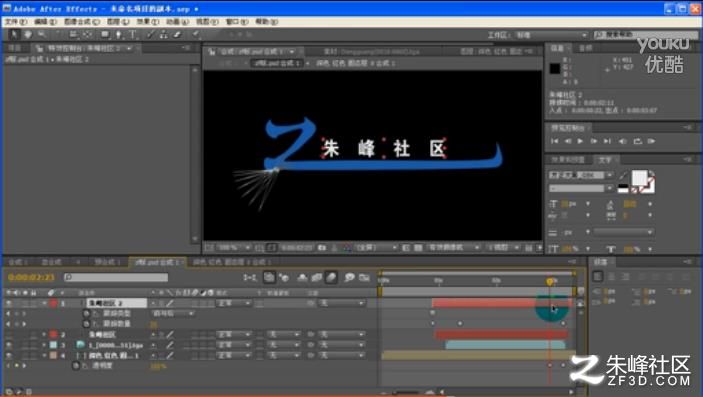The height and width of the screenshot is (397, 703).
Task: Open blending mode dropdown of layer 1
Action: click(234, 303)
